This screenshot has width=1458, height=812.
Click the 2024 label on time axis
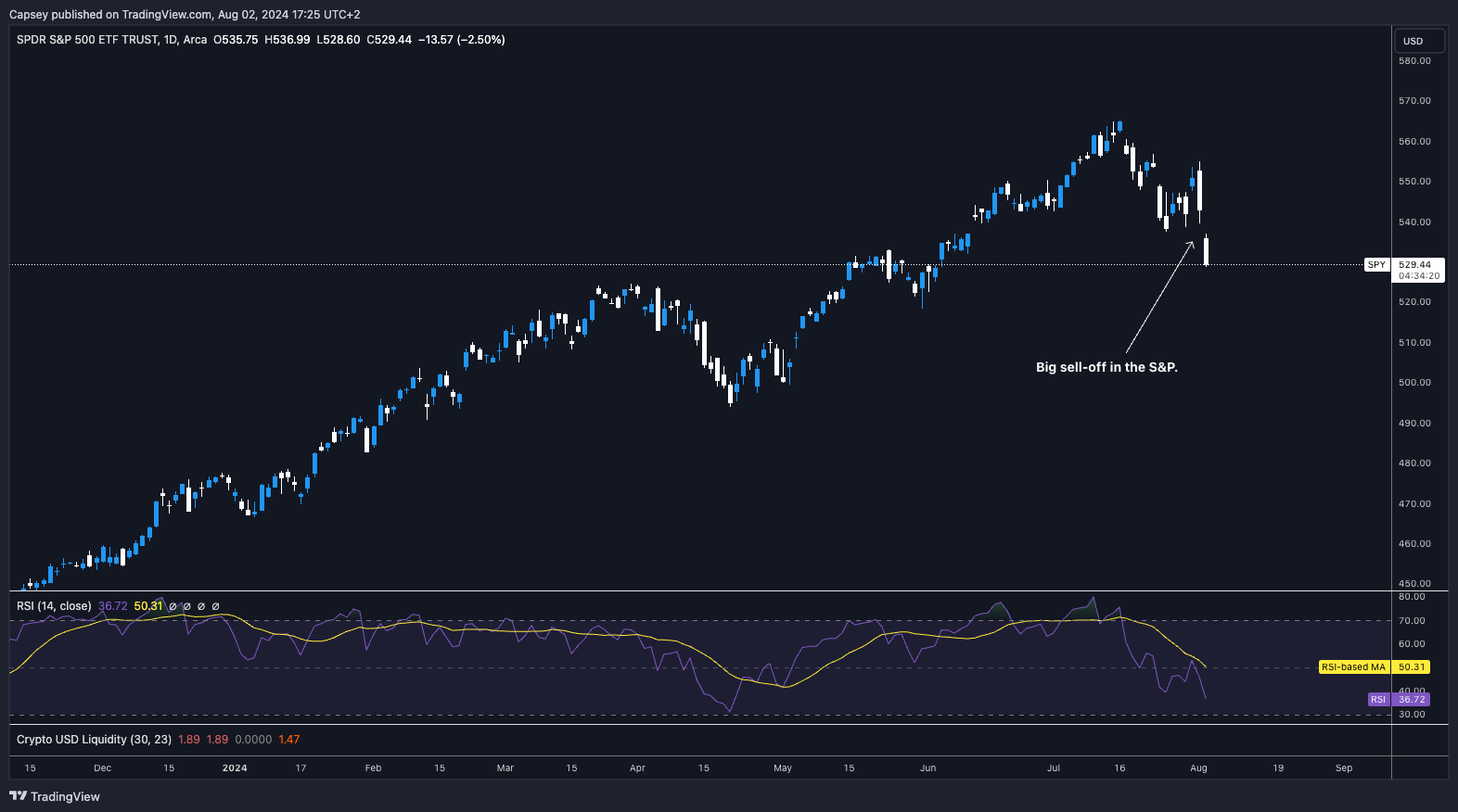coord(235,768)
